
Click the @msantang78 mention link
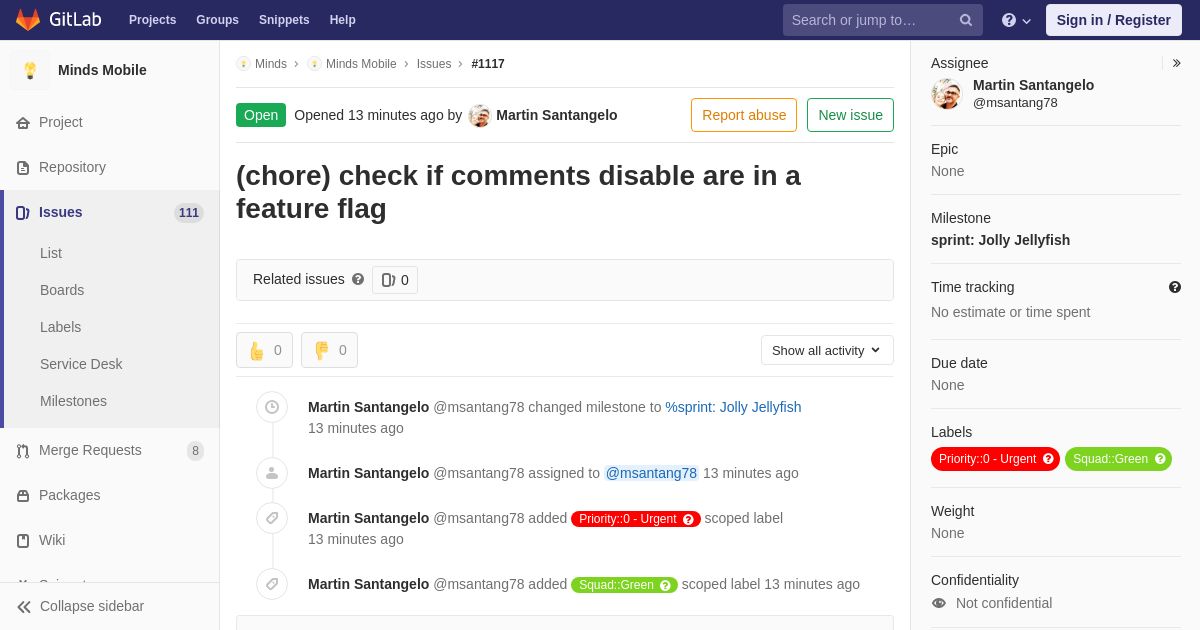pos(651,473)
